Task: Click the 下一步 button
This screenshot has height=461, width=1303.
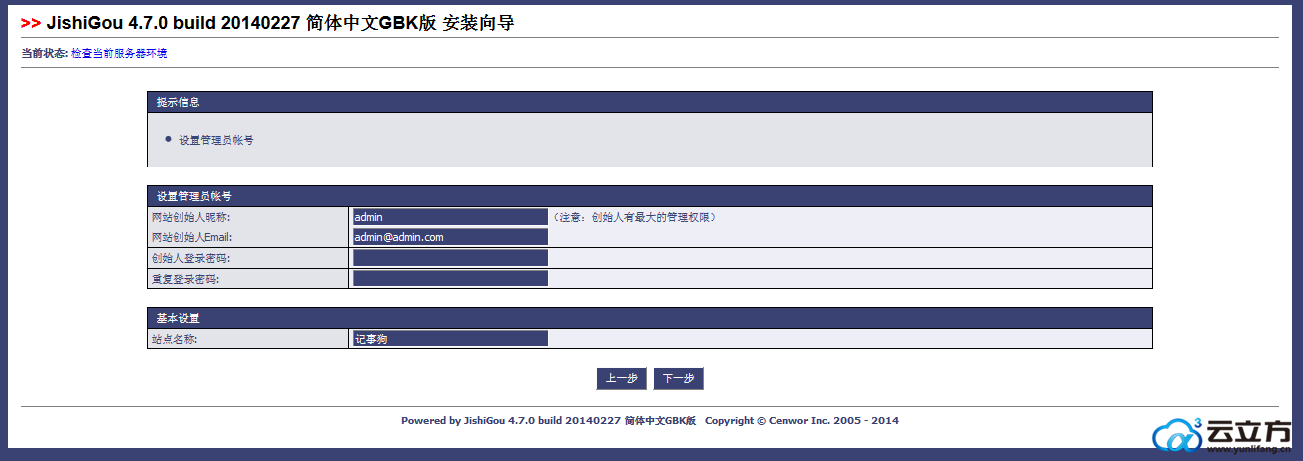Action: coord(679,378)
